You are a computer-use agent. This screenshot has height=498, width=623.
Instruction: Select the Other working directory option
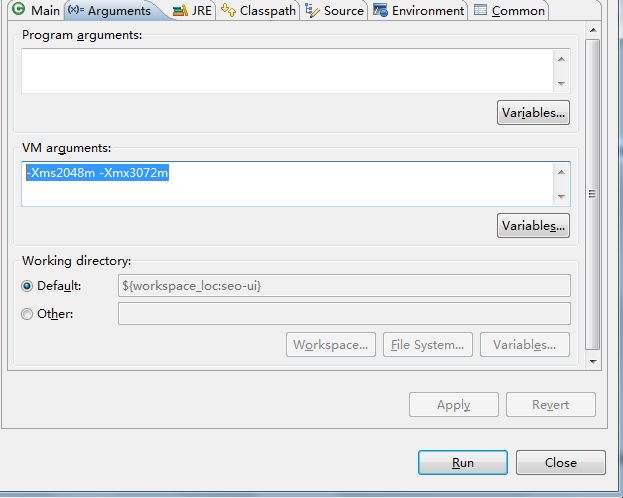[x=27, y=314]
